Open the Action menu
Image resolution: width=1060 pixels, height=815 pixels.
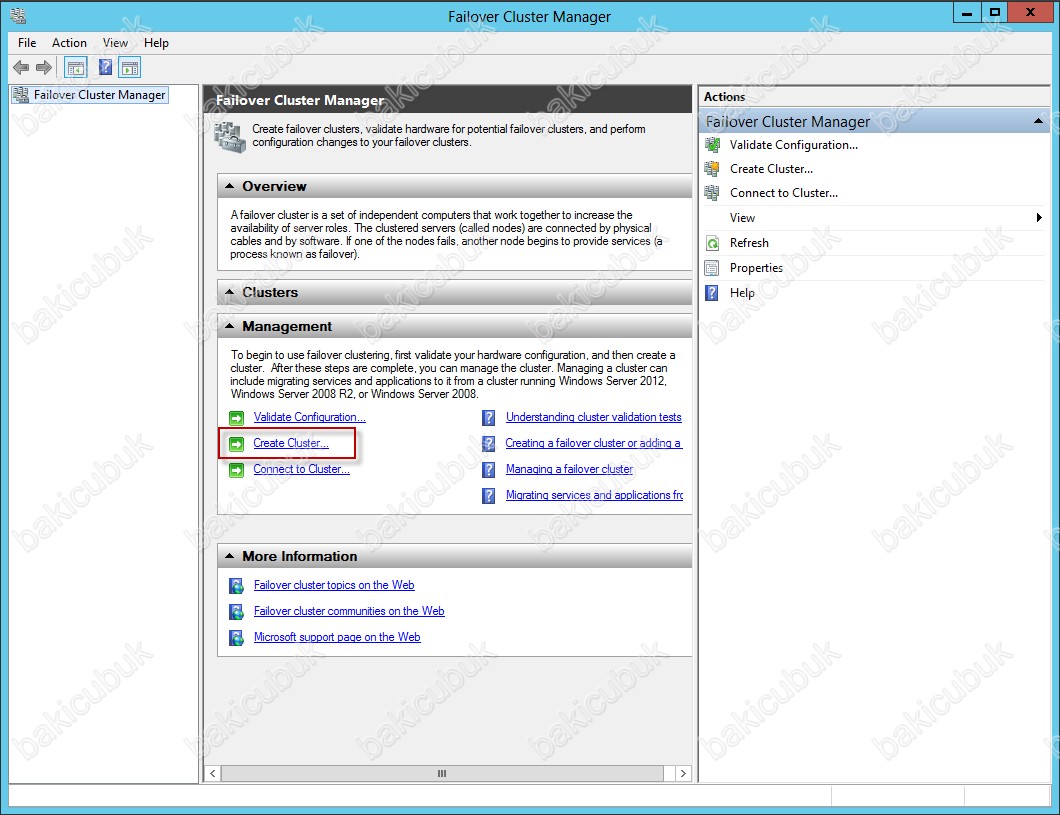69,43
